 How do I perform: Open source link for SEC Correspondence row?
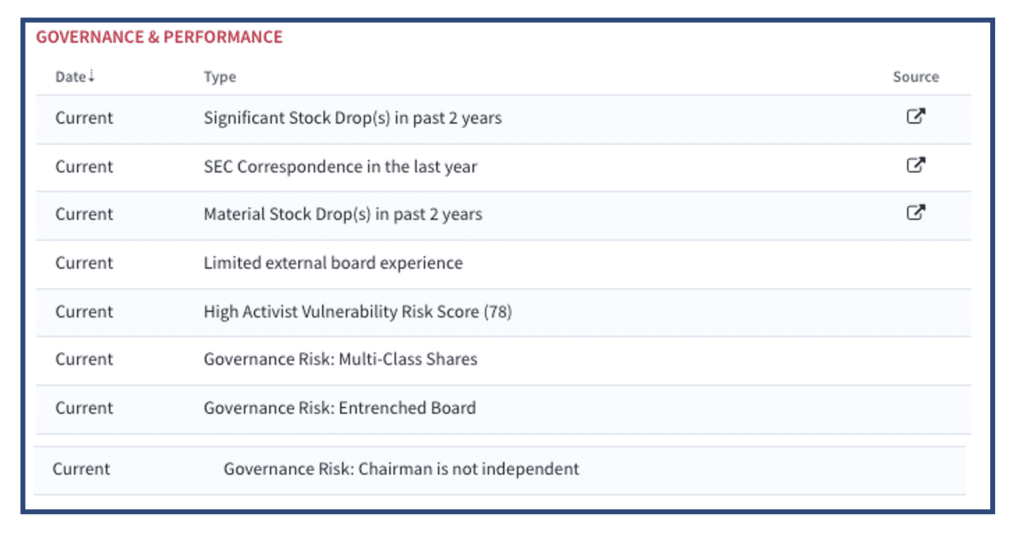click(916, 165)
